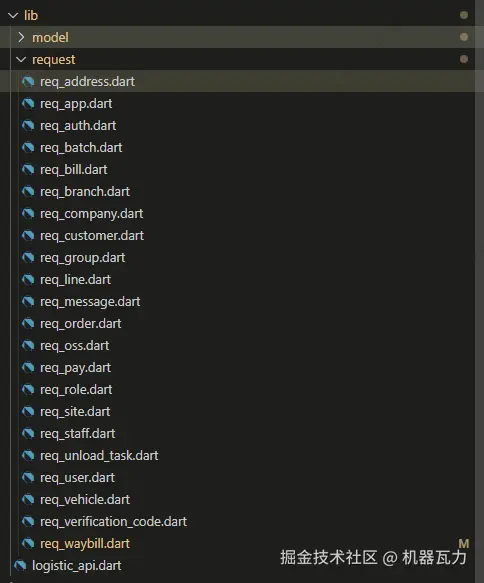This screenshot has width=484, height=583.
Task: Click Dart icon beside req_auth.dart
Action: (28, 125)
